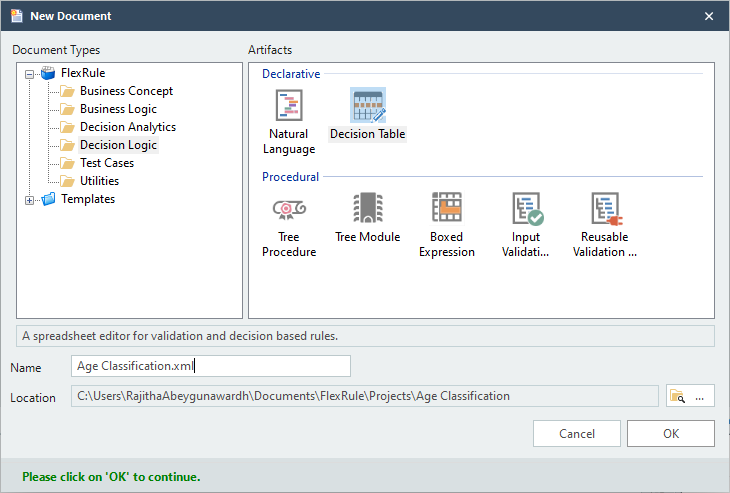Click the Tree Module label text
730x493 pixels.
pyautogui.click(x=368, y=237)
